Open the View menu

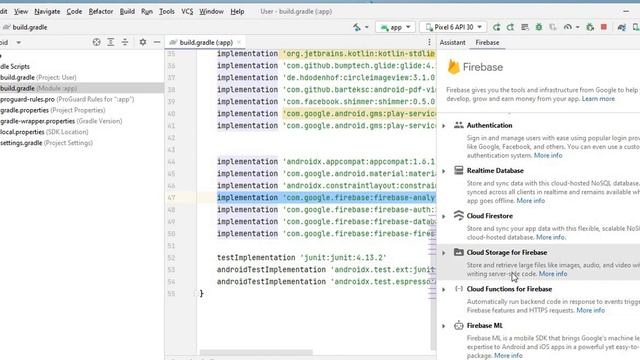click(21, 11)
